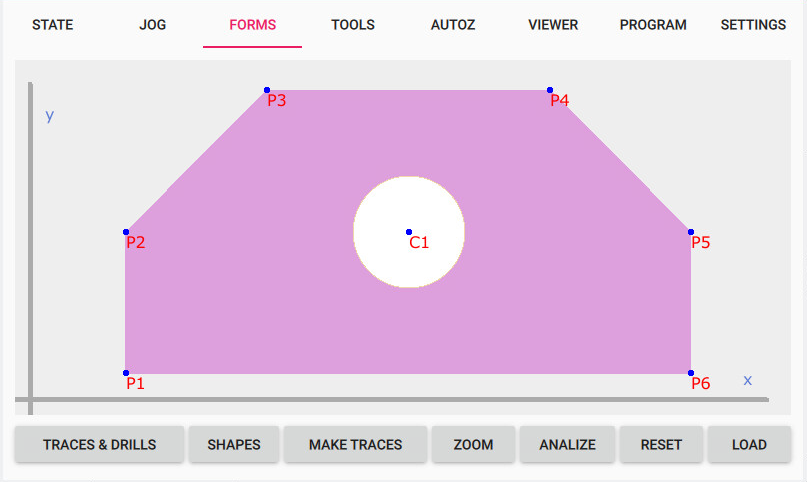
Task: Open the STATE tab
Action: coord(52,25)
